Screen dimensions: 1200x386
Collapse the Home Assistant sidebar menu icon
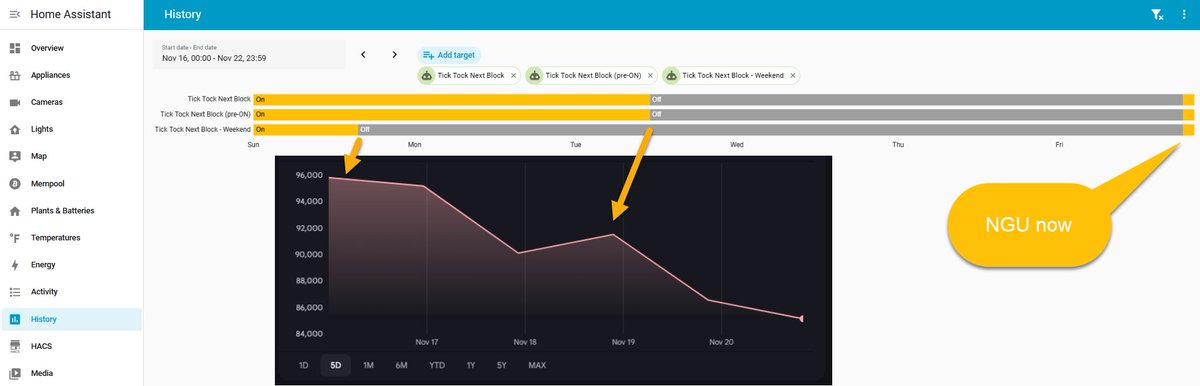pyautogui.click(x=15, y=15)
